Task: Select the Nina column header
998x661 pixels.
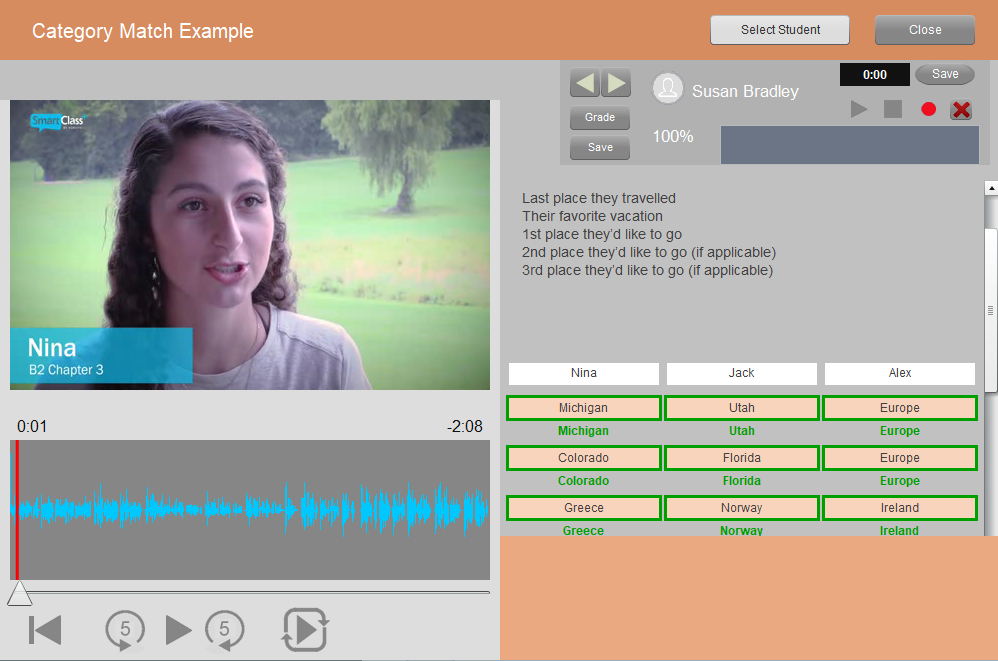Action: tap(584, 373)
